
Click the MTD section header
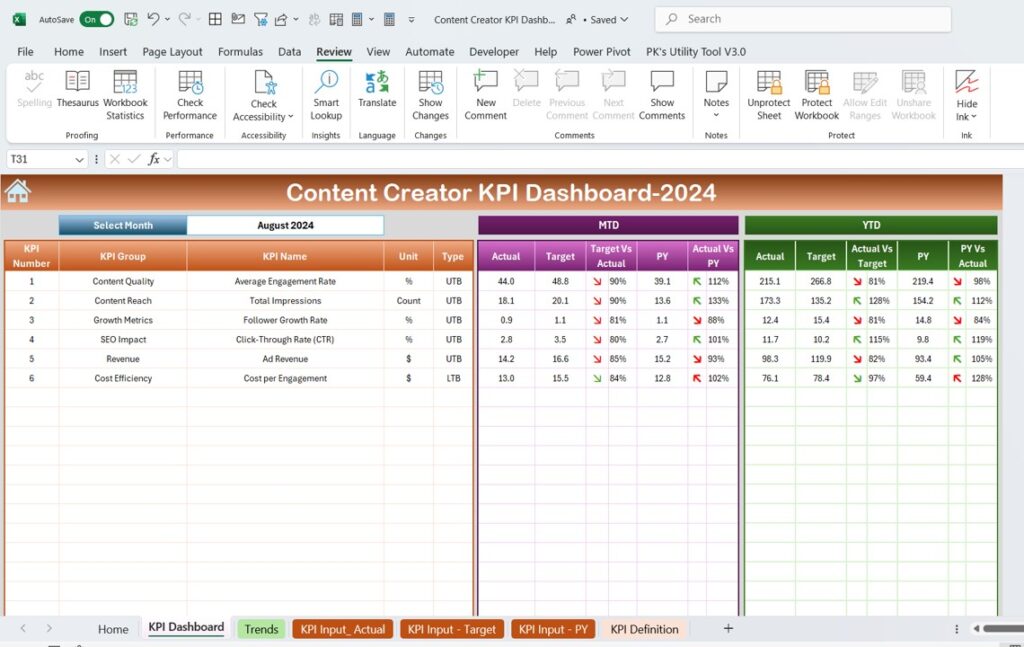608,225
